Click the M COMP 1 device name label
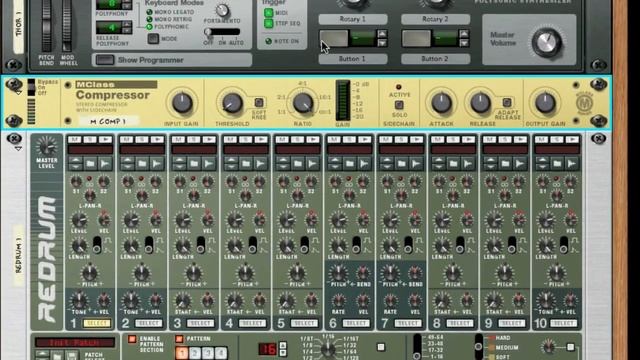 click(109, 122)
